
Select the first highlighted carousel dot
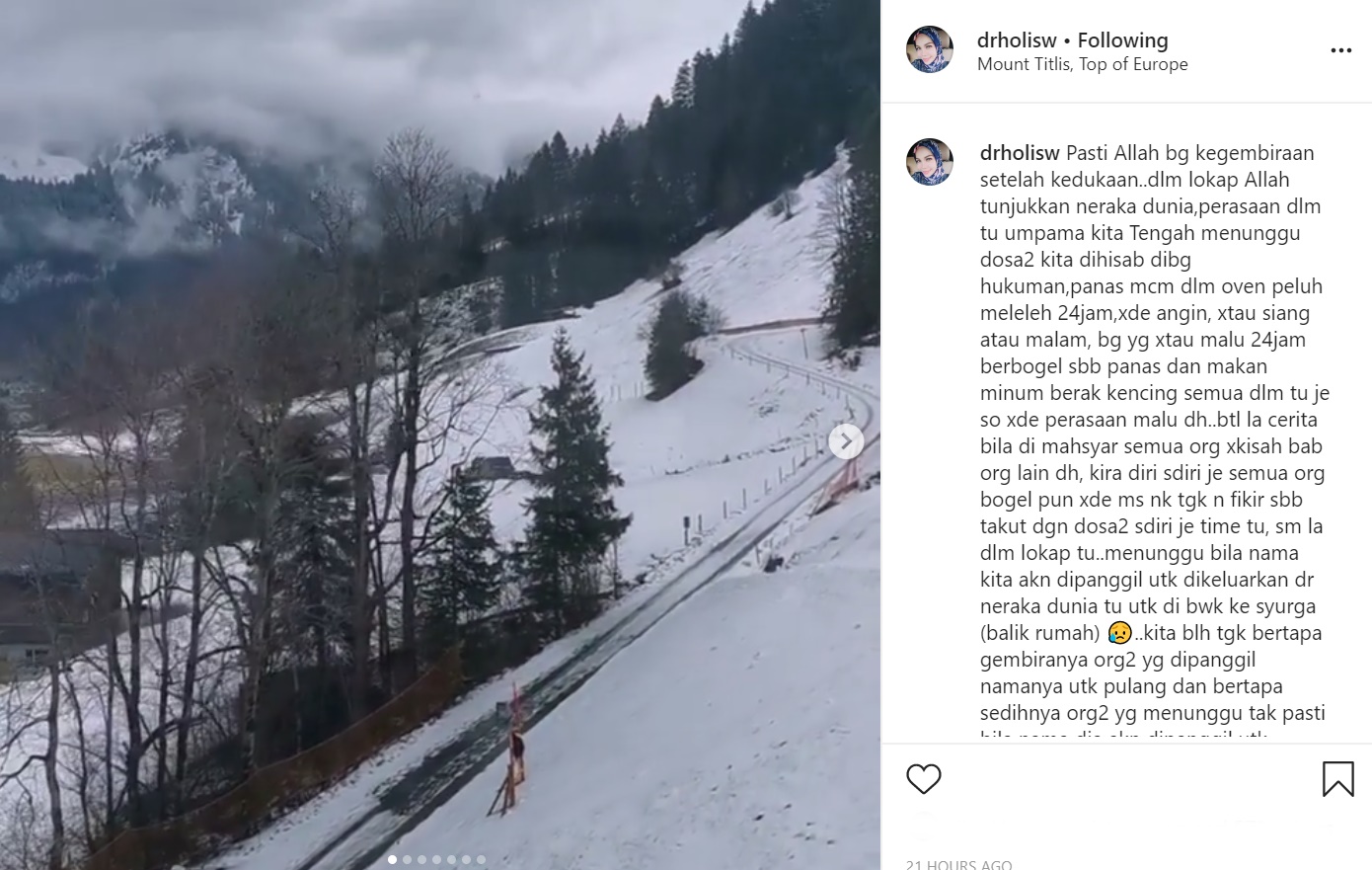392,859
